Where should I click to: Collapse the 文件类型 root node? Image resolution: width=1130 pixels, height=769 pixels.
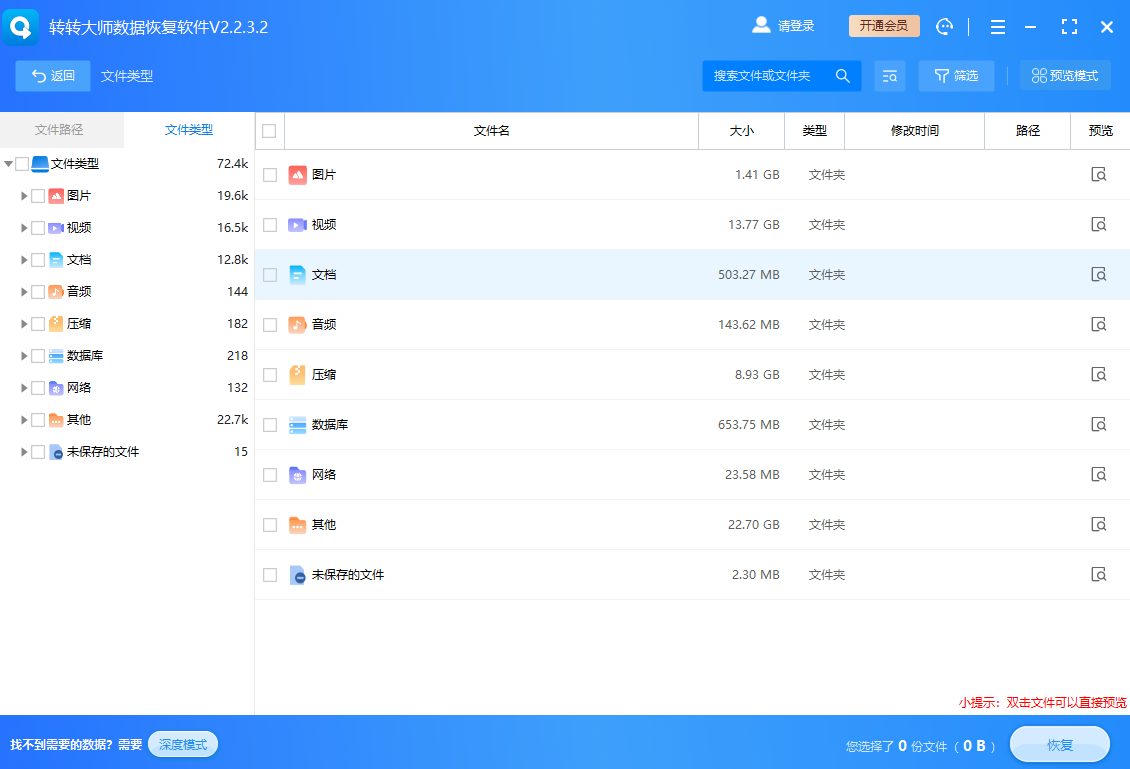8,163
